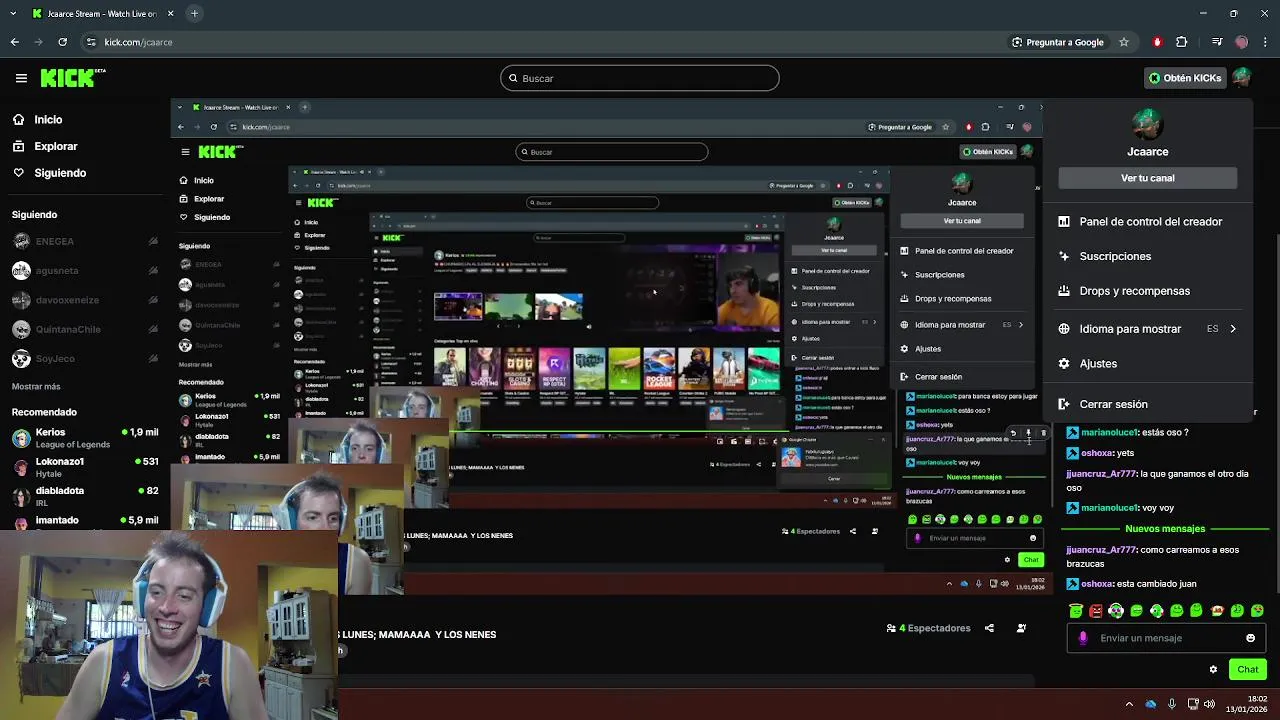
Task: Toggle notifications bell for SoyJeco
Action: [x=153, y=359]
